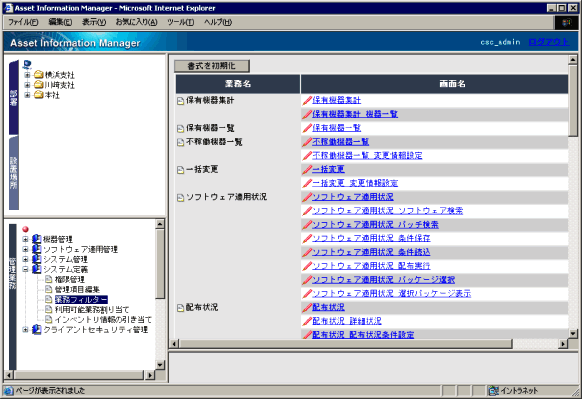Open the 不稼働機器一覧_変更情報設定 link
The width and height of the screenshot is (582, 399).
pyautogui.click(x=367, y=156)
